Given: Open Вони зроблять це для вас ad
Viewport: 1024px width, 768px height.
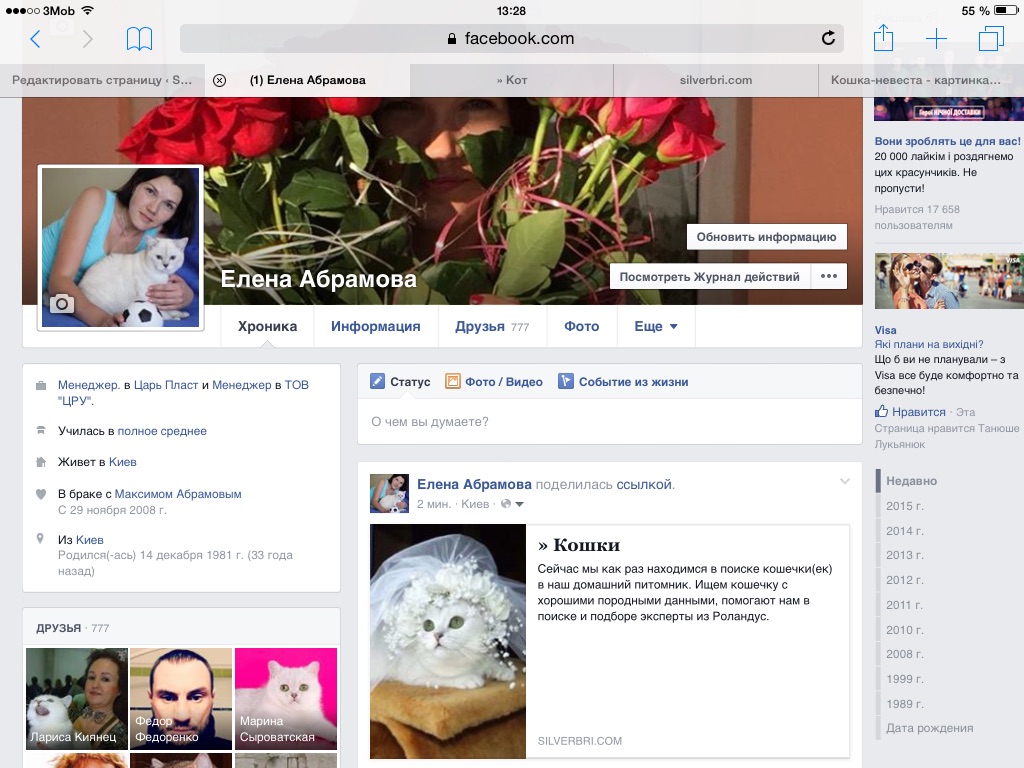Looking at the screenshot, I should pyautogui.click(x=947, y=141).
